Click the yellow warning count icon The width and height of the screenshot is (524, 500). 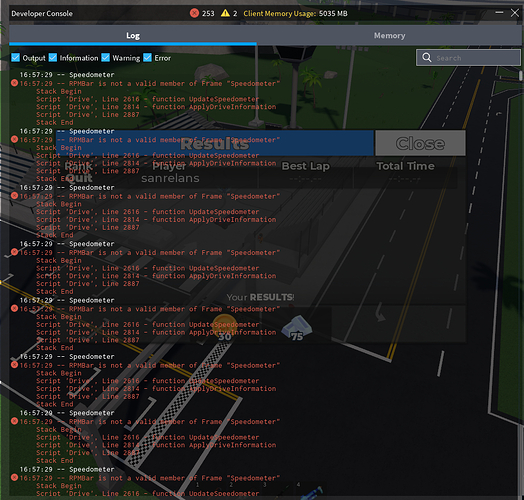(225, 13)
